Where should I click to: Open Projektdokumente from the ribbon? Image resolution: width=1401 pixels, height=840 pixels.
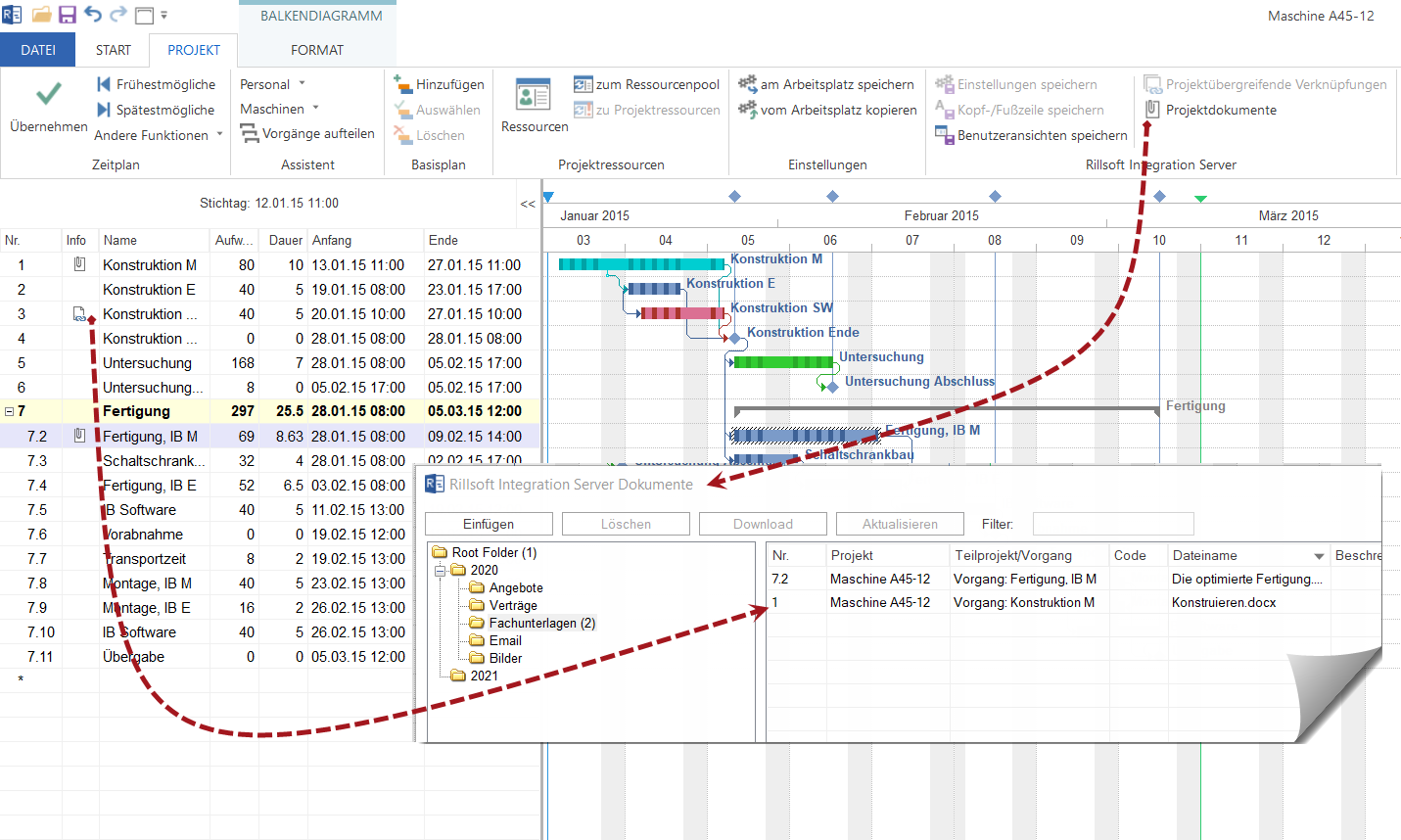1210,110
